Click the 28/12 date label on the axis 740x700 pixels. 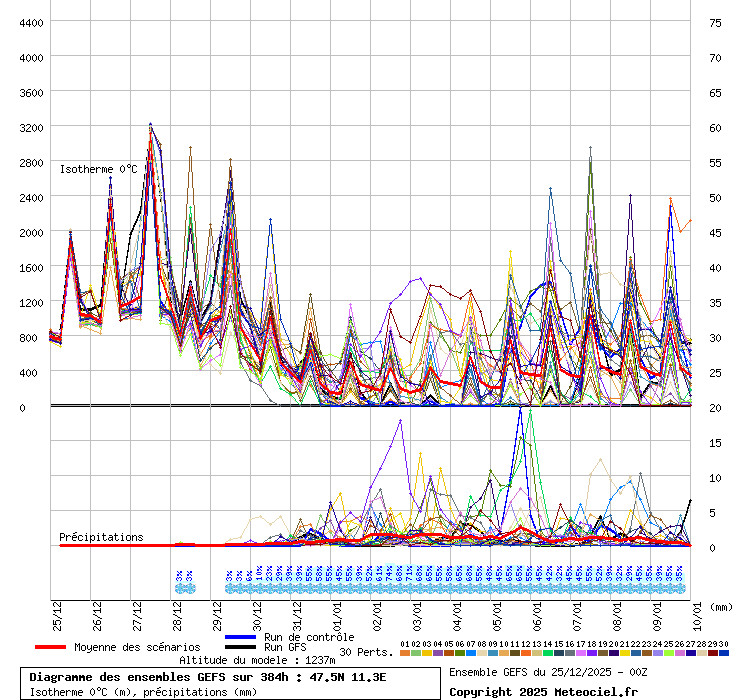[x=178, y=613]
